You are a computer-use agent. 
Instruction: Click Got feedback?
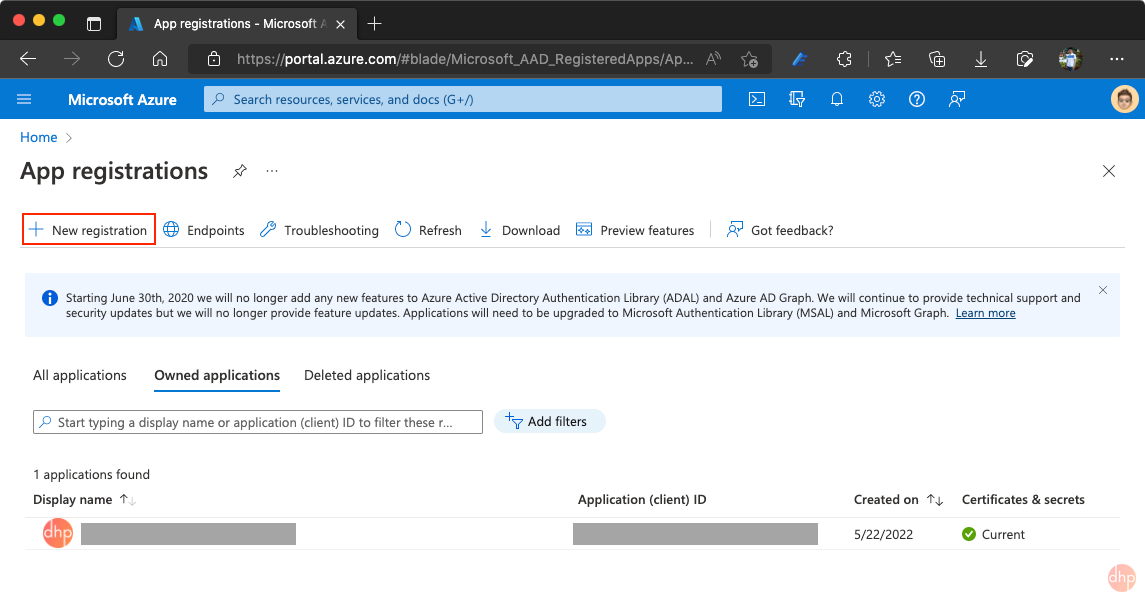point(780,230)
